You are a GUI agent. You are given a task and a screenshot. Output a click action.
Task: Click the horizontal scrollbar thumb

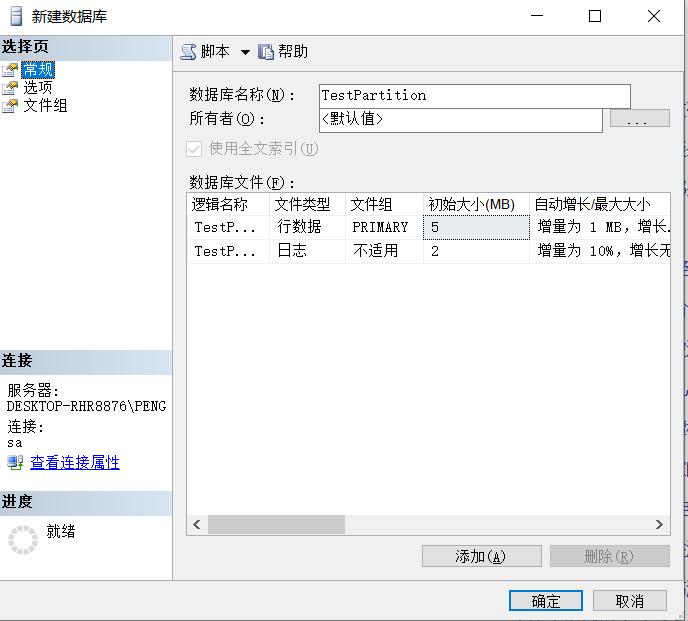(276, 525)
